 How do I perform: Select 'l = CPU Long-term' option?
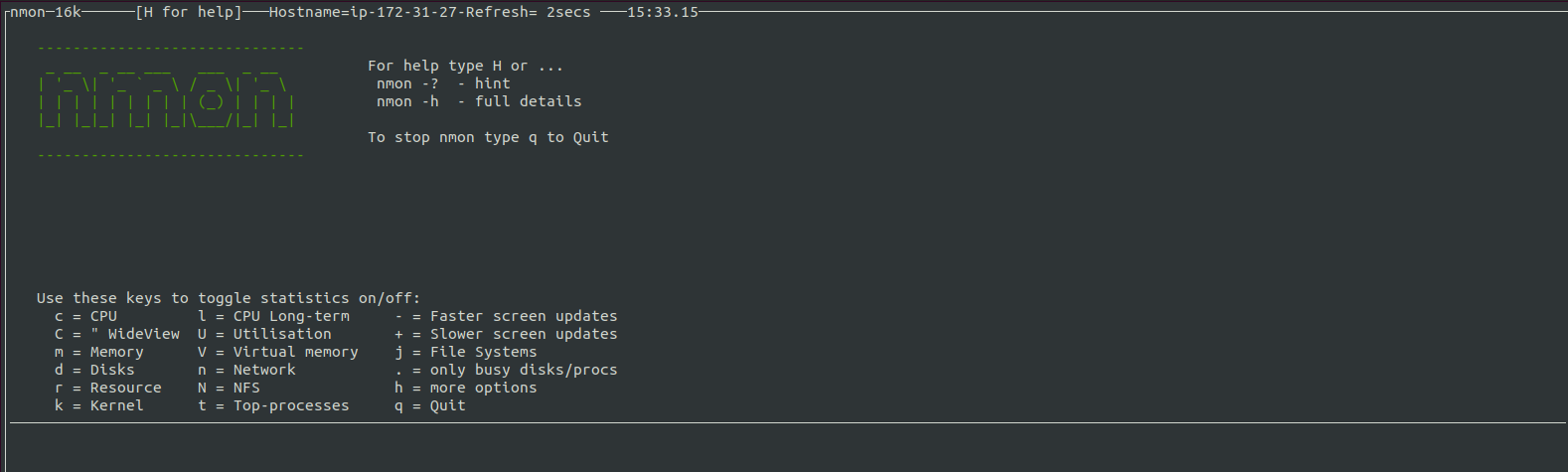(273, 316)
